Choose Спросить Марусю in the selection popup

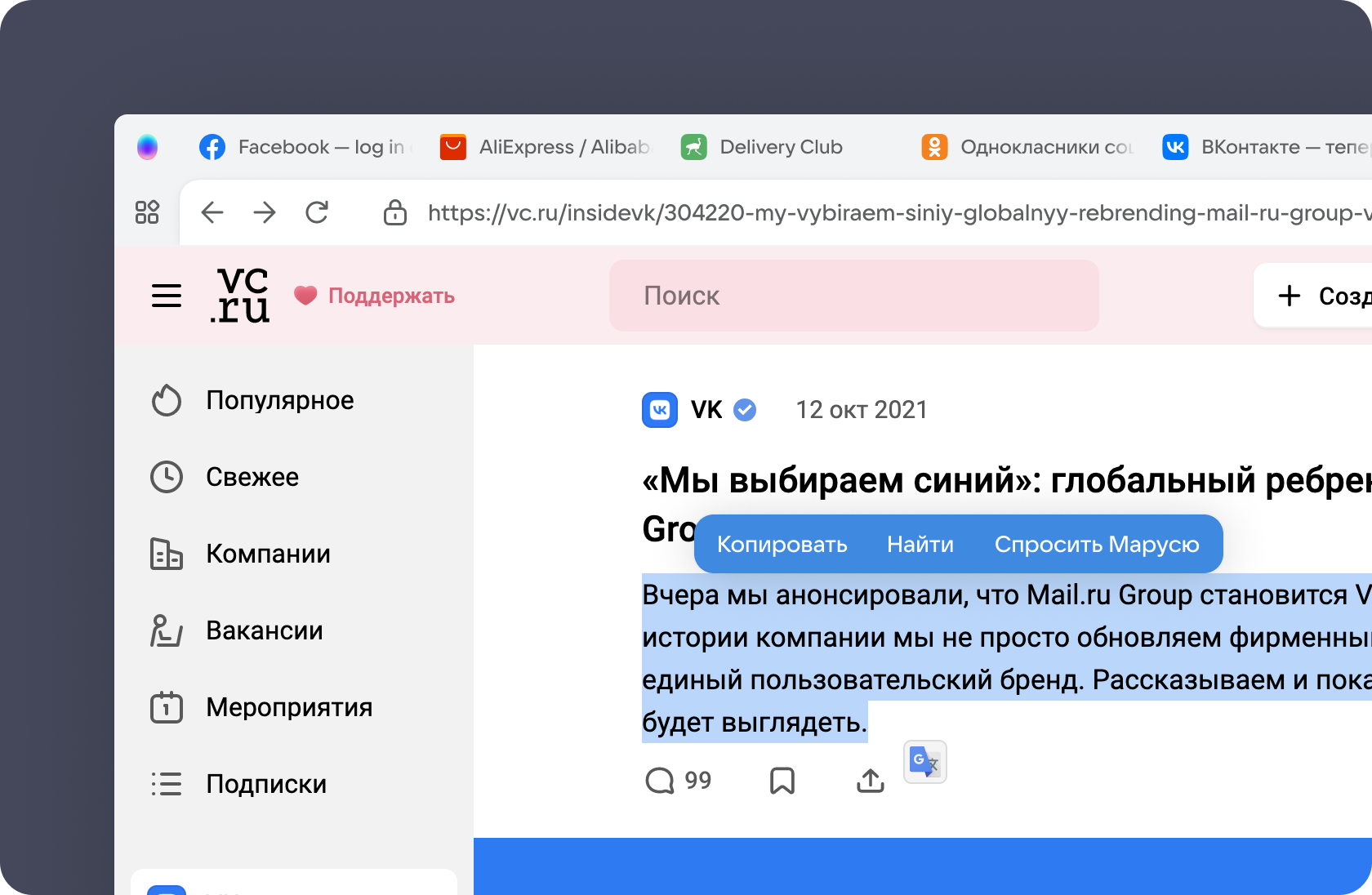click(x=1097, y=544)
